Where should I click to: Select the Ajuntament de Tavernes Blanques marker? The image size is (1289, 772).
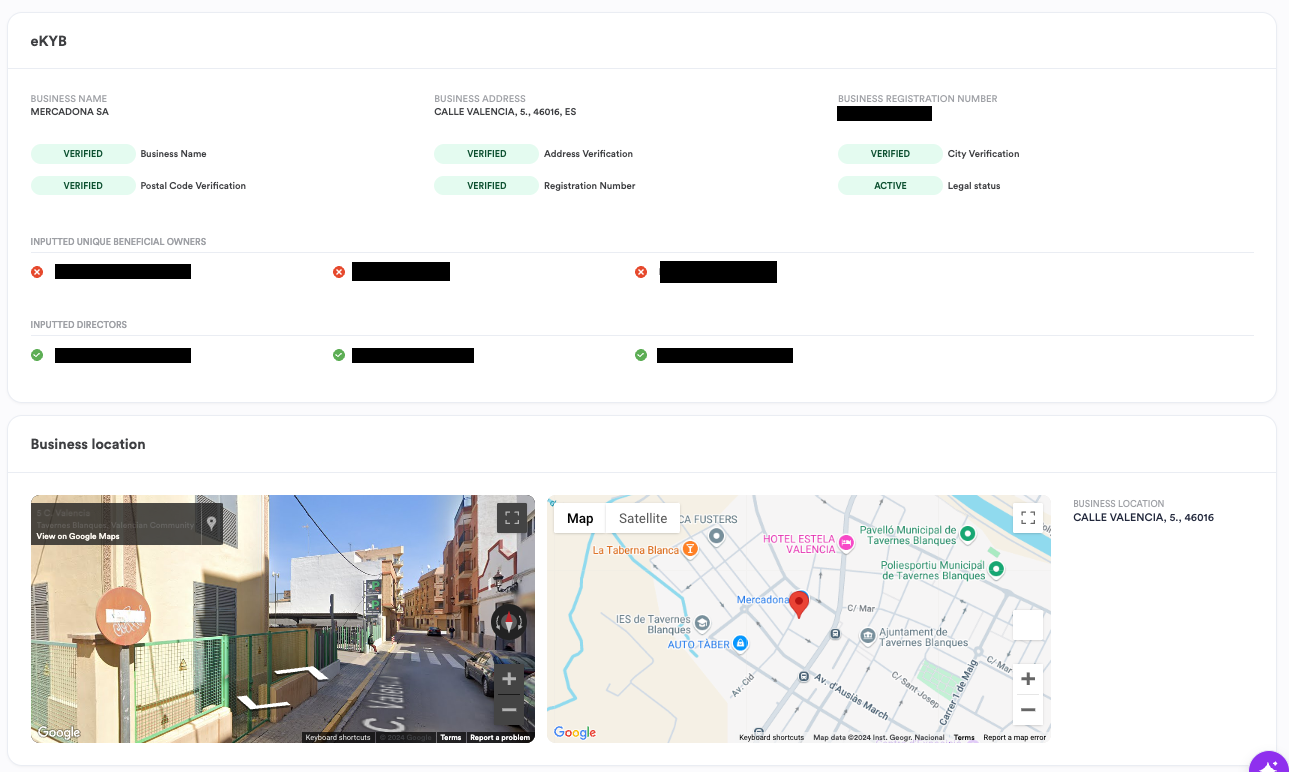point(868,635)
